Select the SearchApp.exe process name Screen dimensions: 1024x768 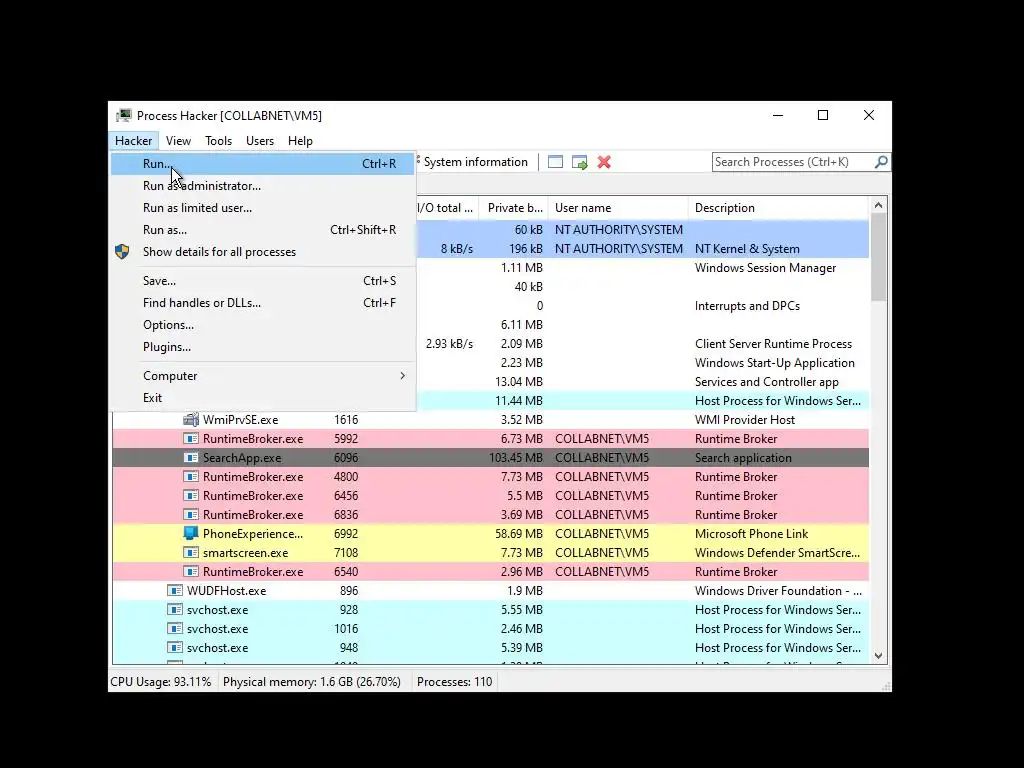[x=242, y=458]
